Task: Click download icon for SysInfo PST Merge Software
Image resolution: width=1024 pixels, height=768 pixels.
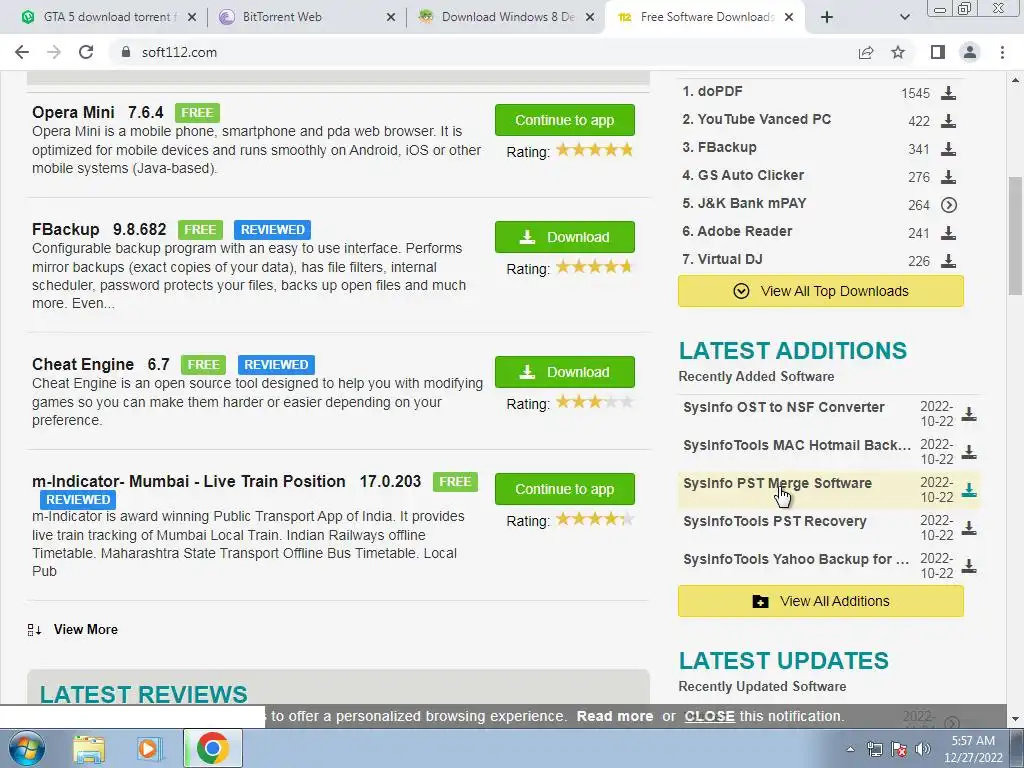Action: [x=969, y=490]
